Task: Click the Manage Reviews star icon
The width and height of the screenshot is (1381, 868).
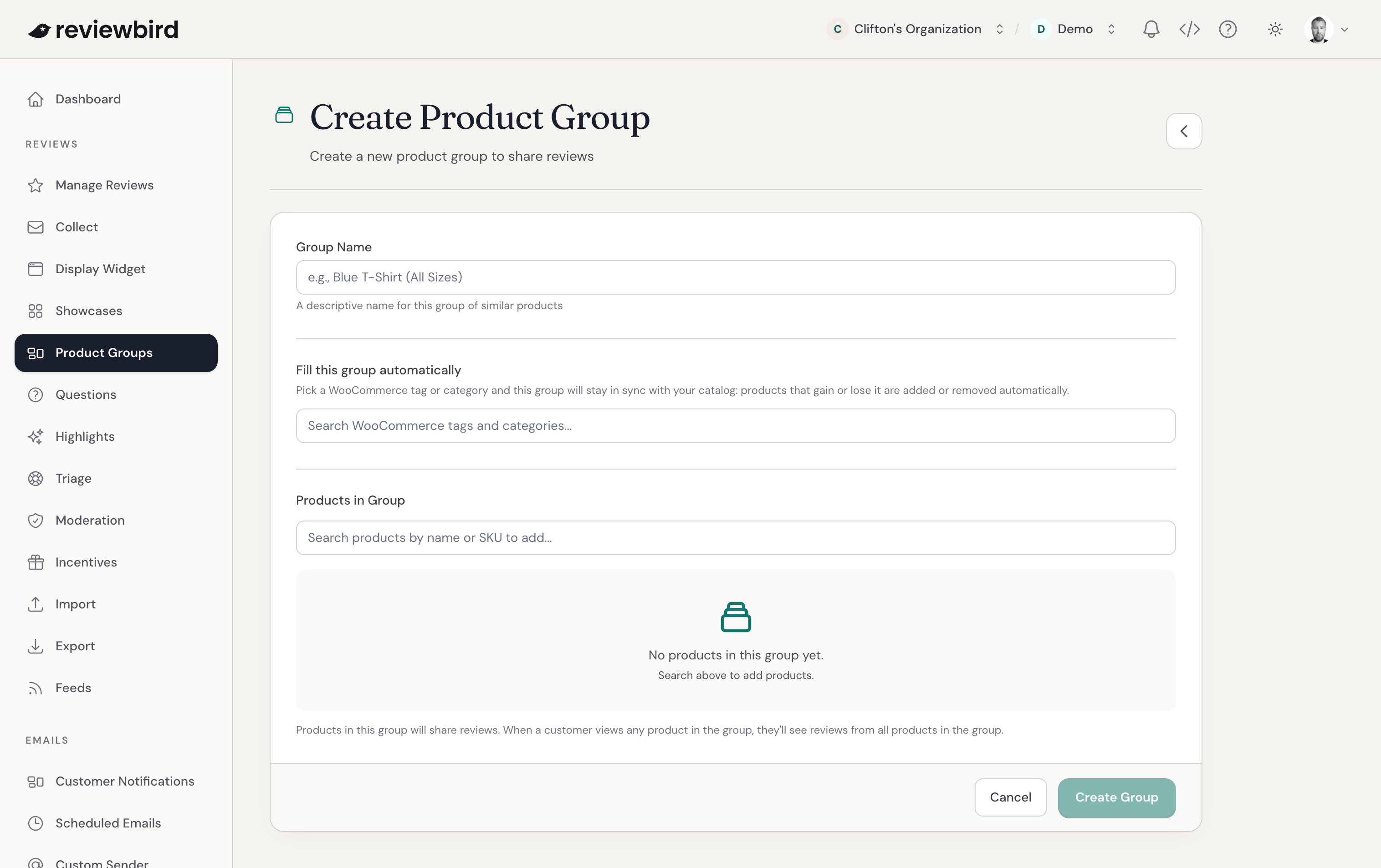Action: tap(36, 185)
